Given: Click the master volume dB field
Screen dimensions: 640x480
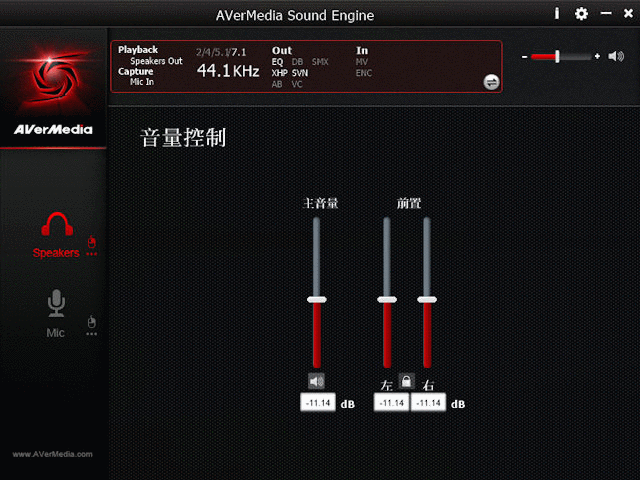Looking at the screenshot, I should [x=318, y=402].
